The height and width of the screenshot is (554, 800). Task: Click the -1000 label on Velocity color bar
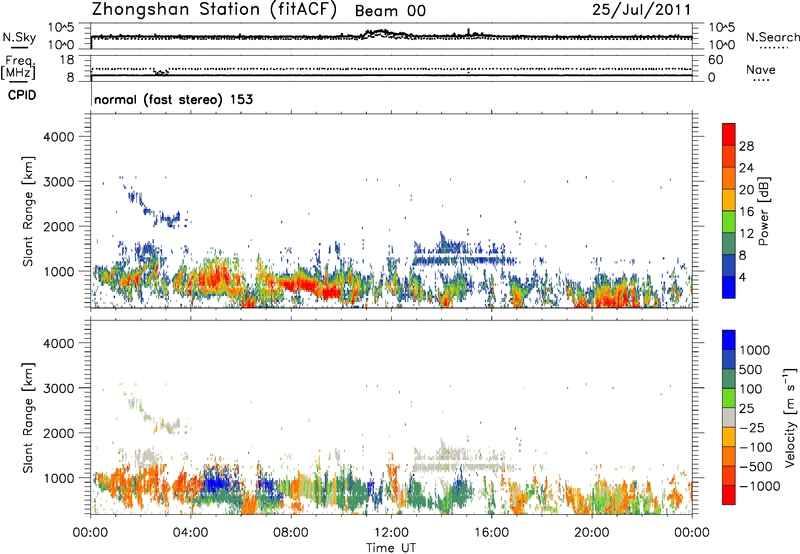click(760, 486)
